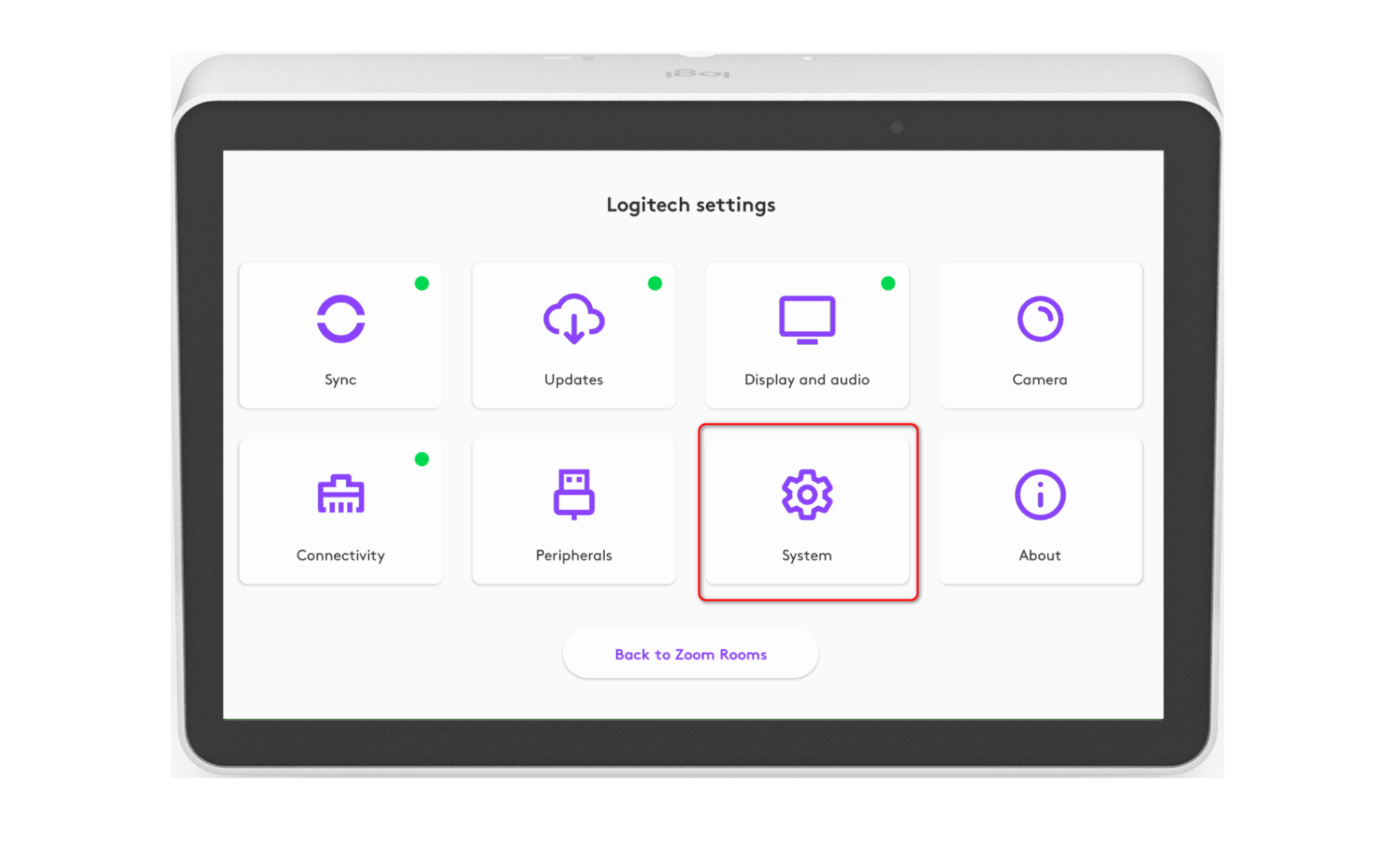
Task: Click the Camera tile label
Action: click(1039, 379)
